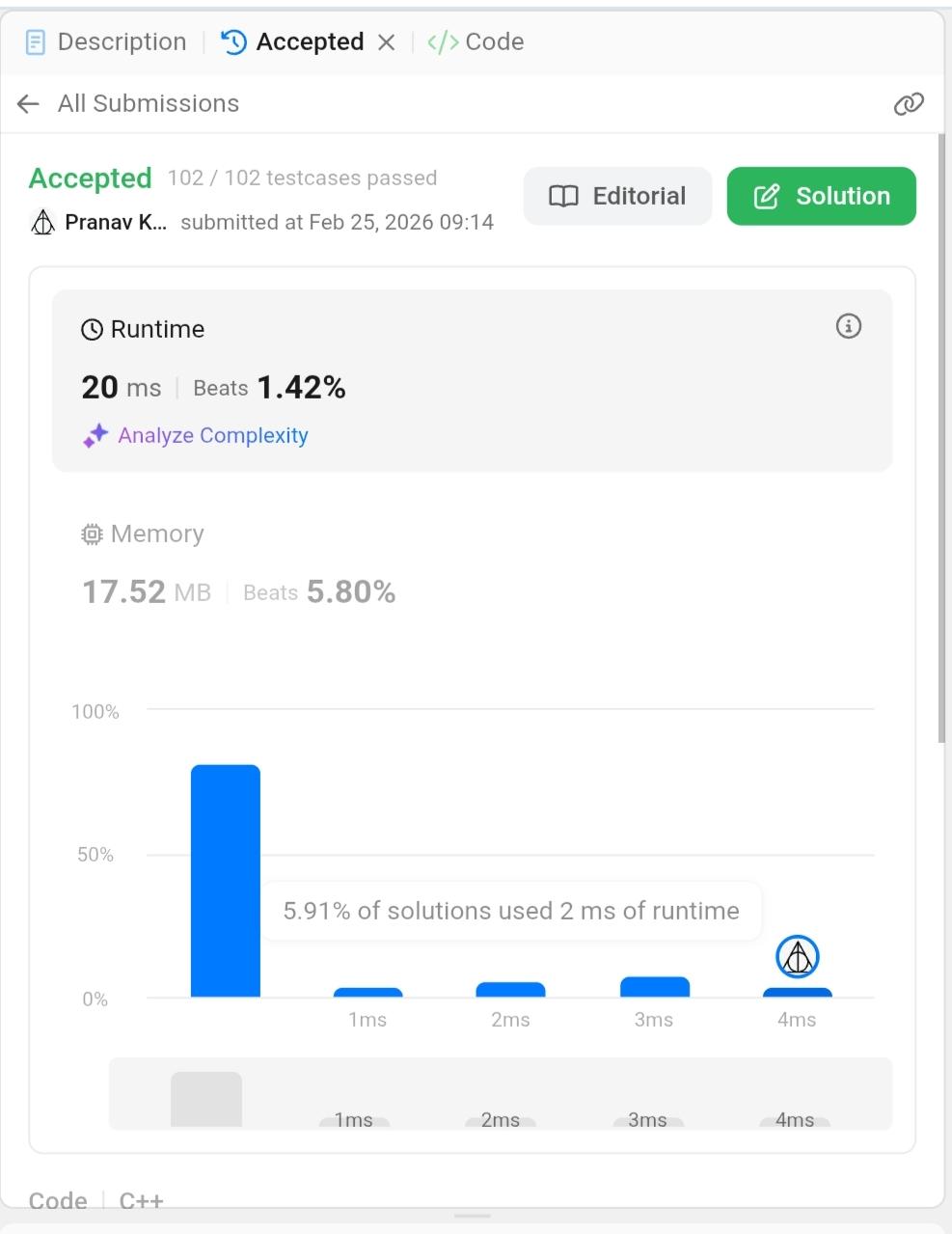The width and height of the screenshot is (952, 1234).
Task: Select the tallest bar in runtime chart
Action: click(x=226, y=881)
